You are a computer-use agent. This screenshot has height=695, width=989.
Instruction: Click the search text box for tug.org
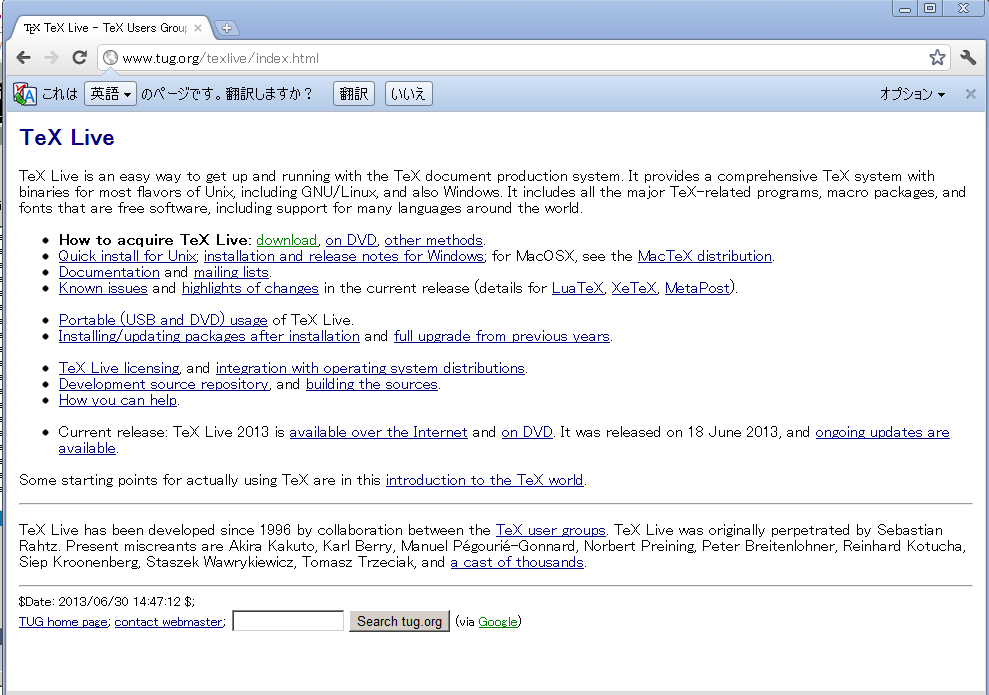(x=288, y=621)
